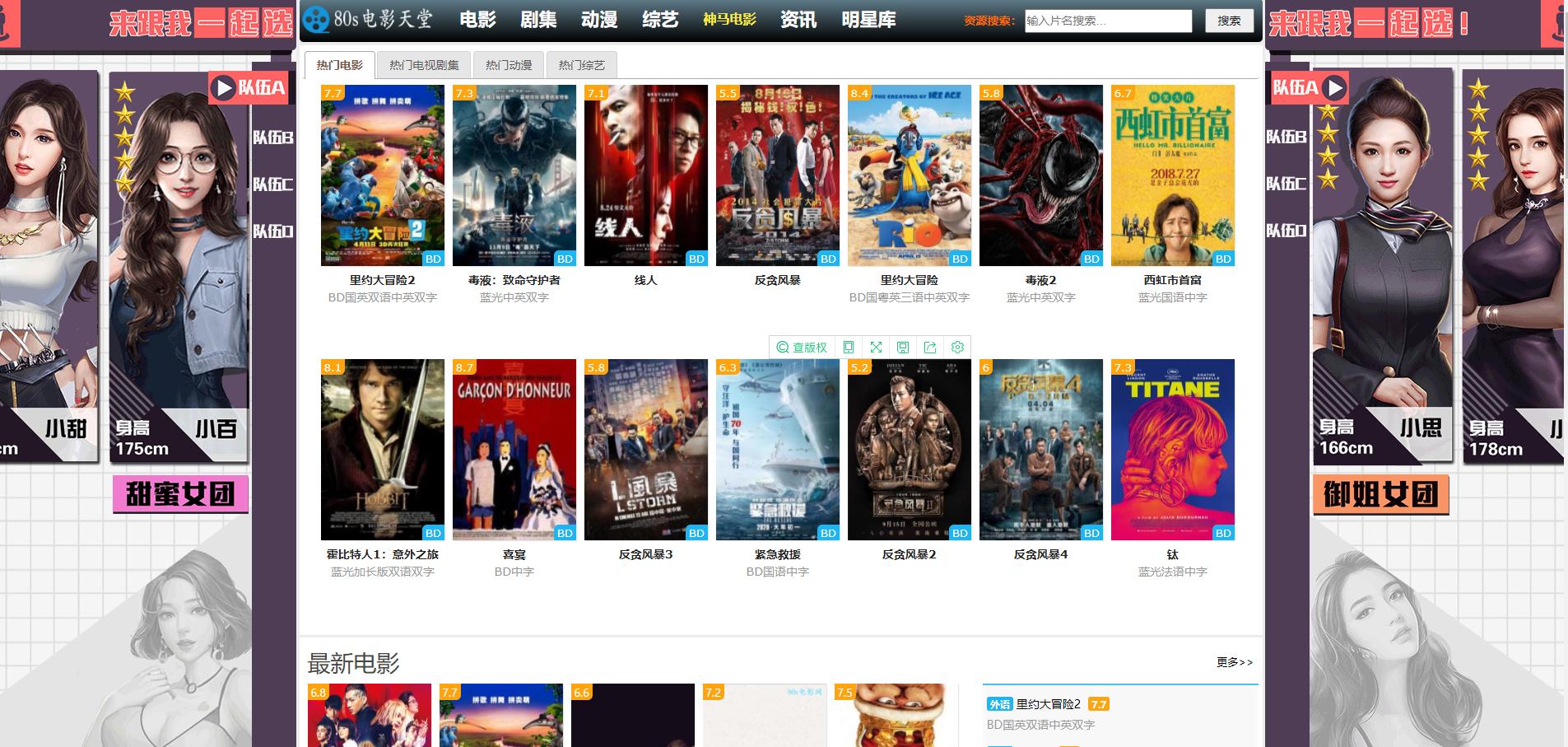Click the fullscreen expand arrows icon
The image size is (1568, 747).
coord(876,348)
